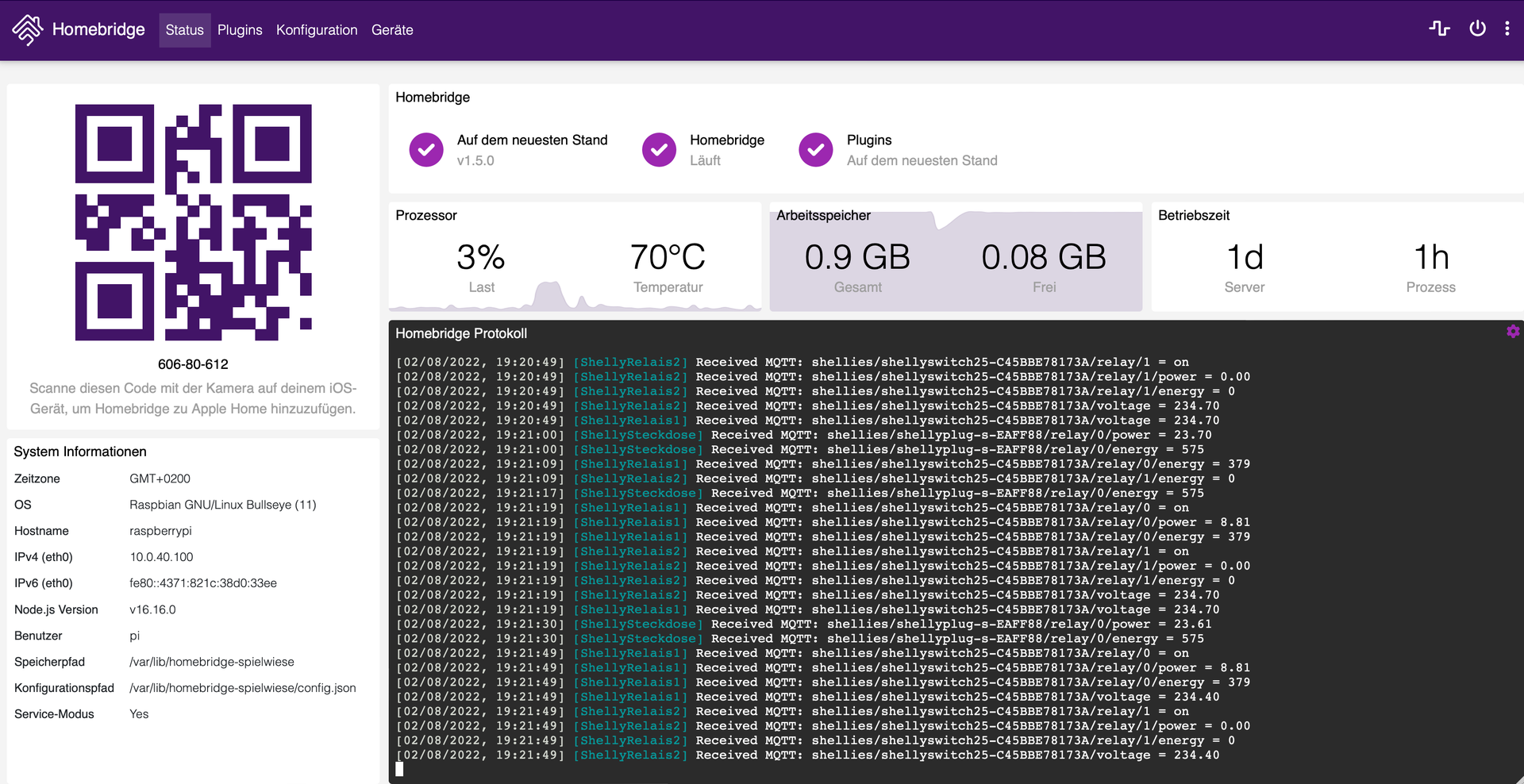Click the 'Auf dem neuesten Stand' plugins status text
The width and height of the screenshot is (1524, 784).
click(x=922, y=160)
